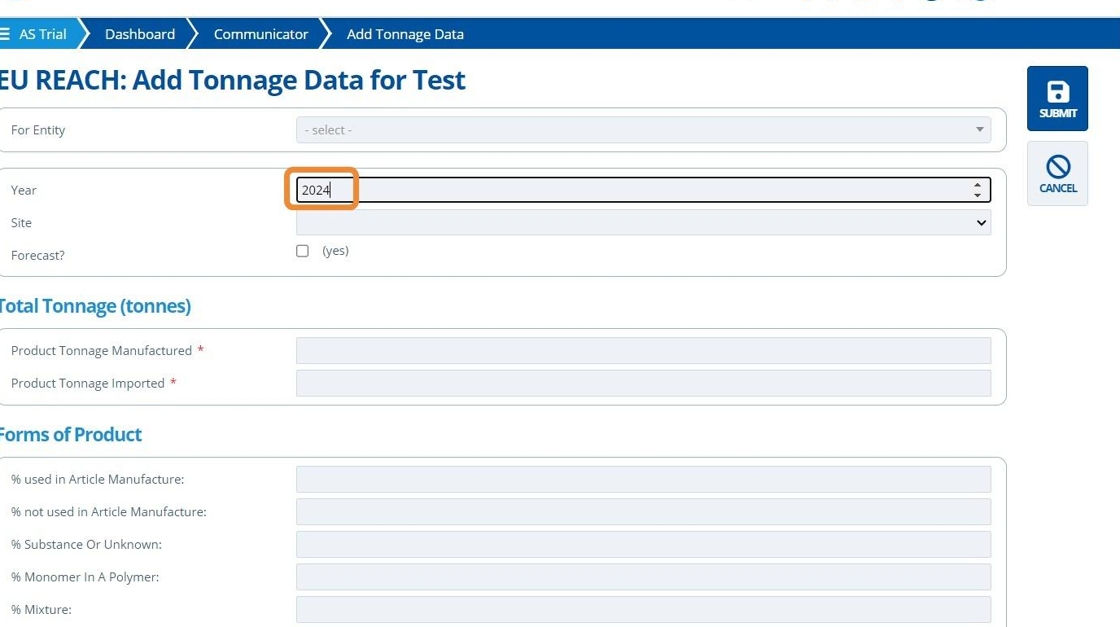
Task: Select AS Trial breadcrumb
Action: [x=43, y=34]
